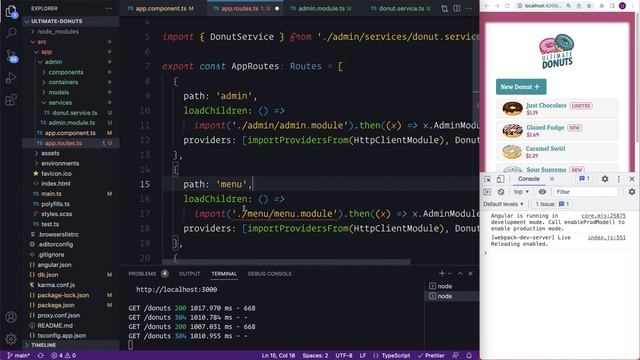Open the notifications bell in the status bar
The image size is (640, 360).
pos(469,356)
